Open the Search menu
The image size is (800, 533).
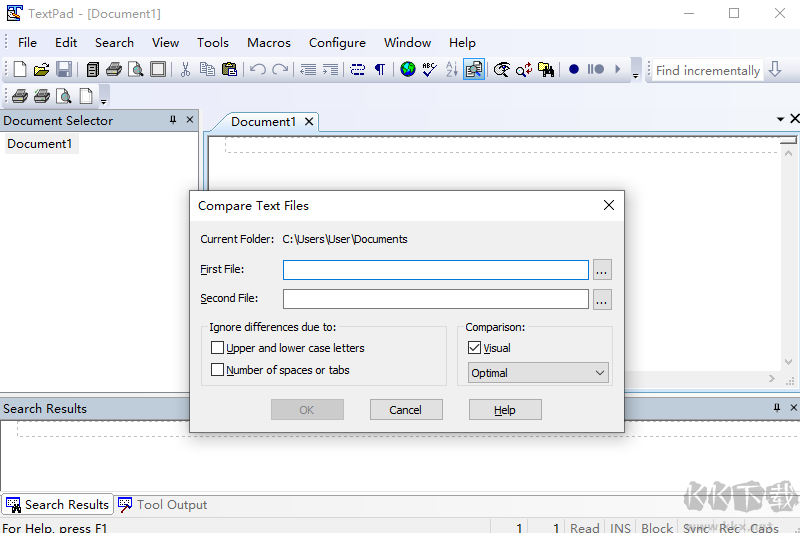click(114, 43)
